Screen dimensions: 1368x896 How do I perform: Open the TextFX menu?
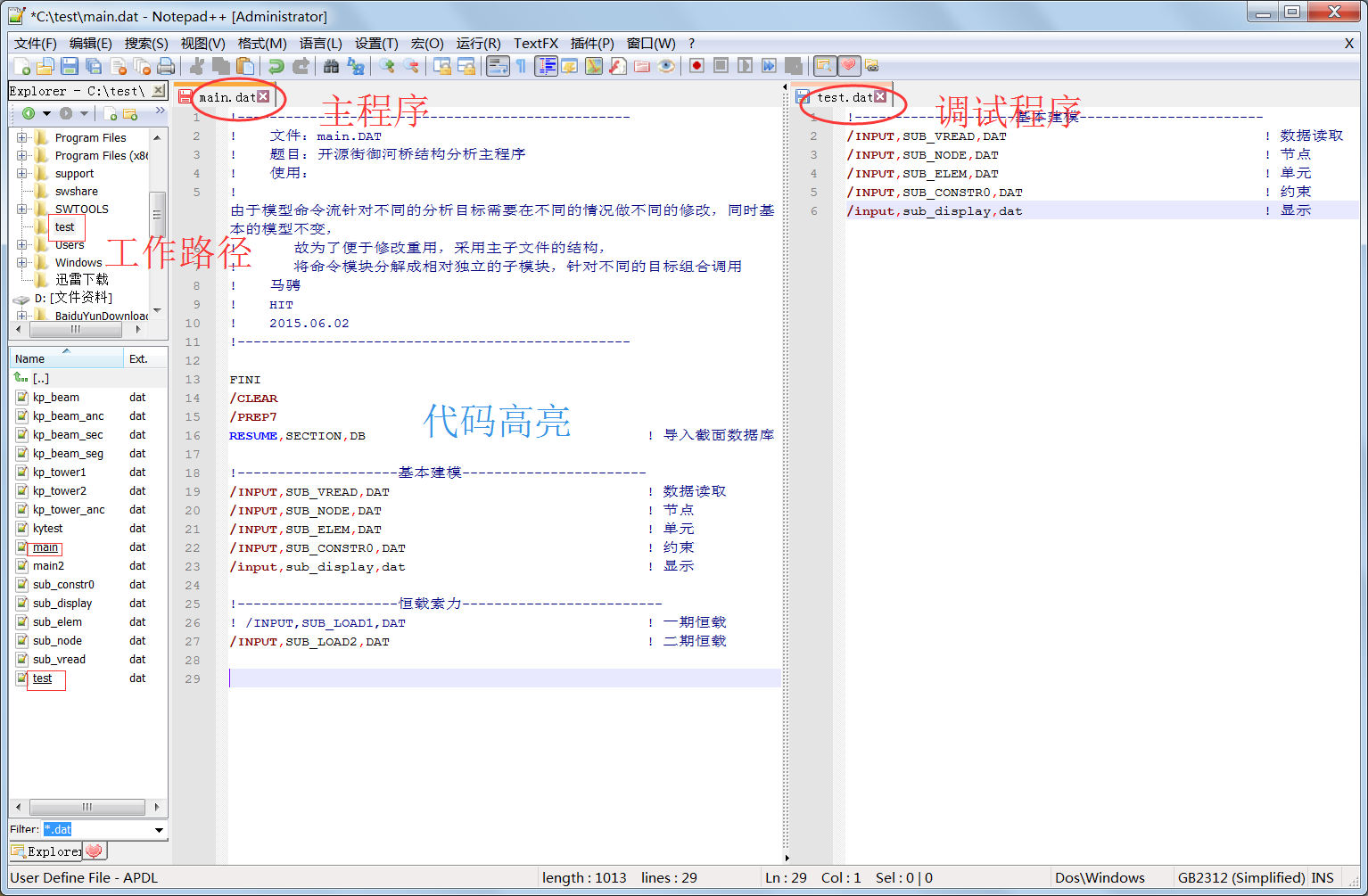click(536, 44)
